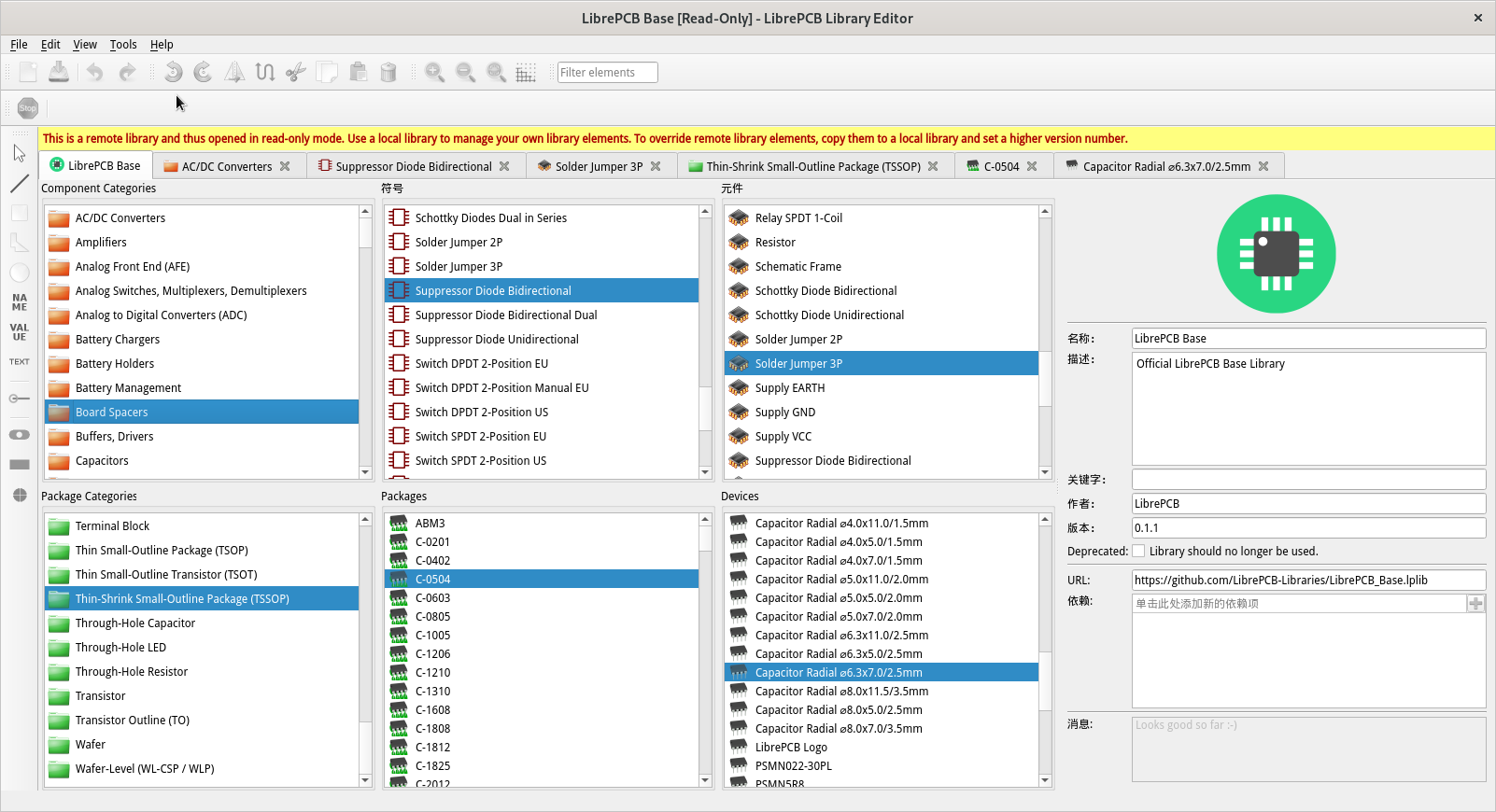
Task: Select the NAME text tool
Action: (x=20, y=302)
